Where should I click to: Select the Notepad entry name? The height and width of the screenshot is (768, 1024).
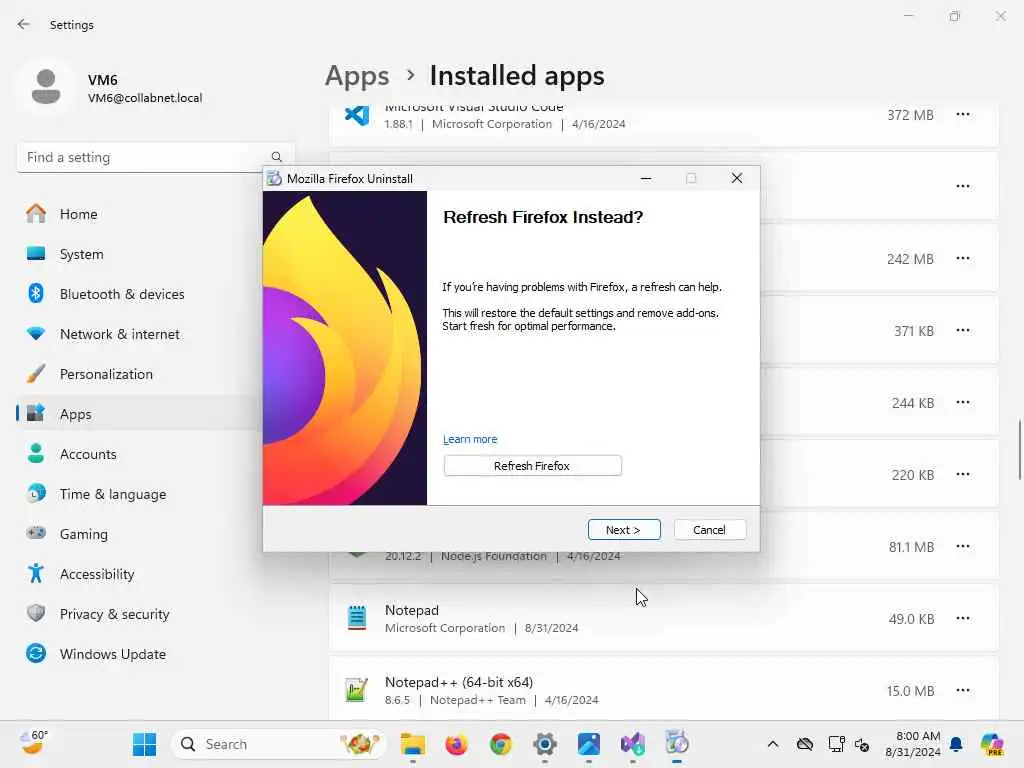[x=411, y=610]
